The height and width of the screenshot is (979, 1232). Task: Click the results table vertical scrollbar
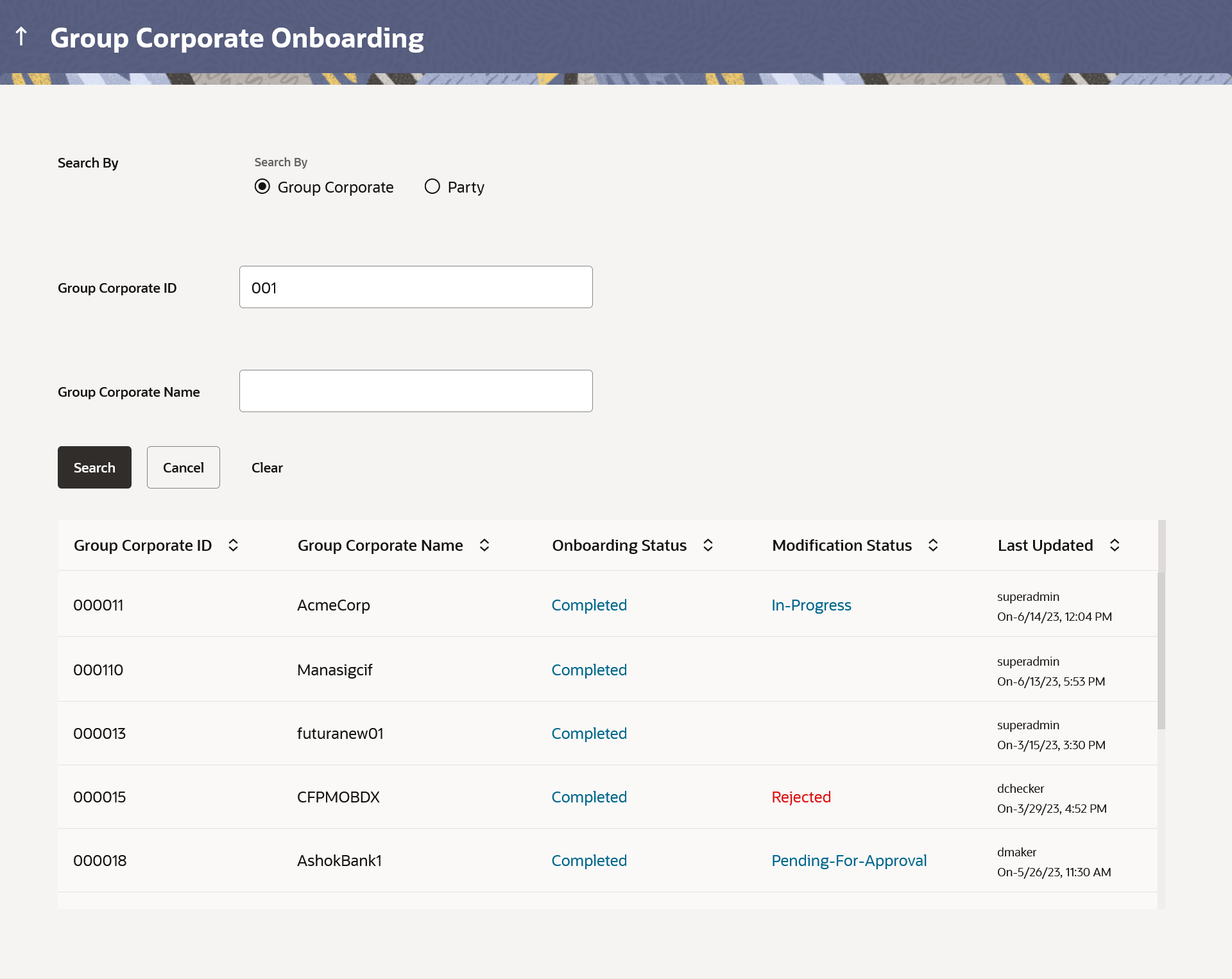(1161, 650)
